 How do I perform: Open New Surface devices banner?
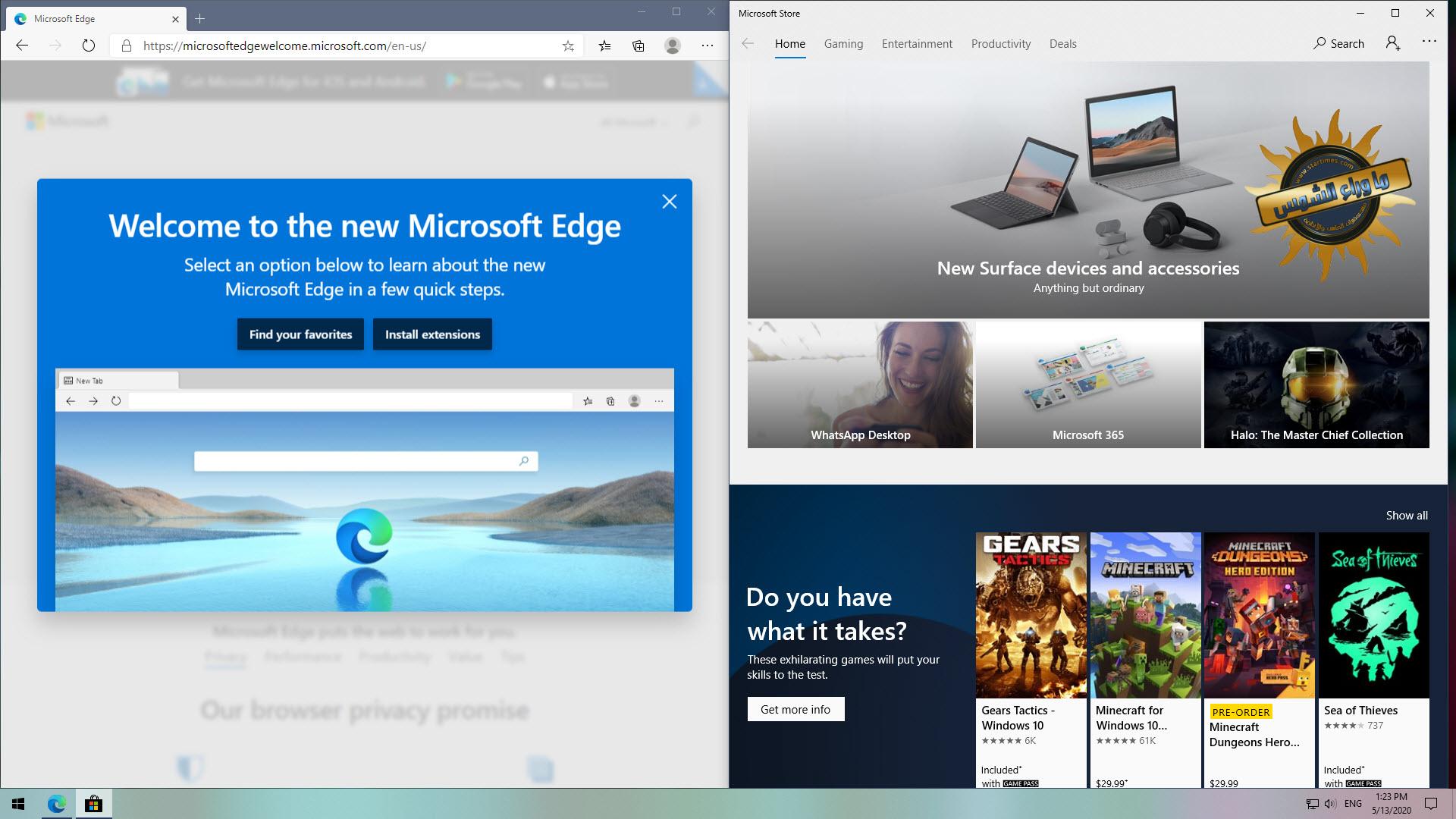click(1088, 190)
